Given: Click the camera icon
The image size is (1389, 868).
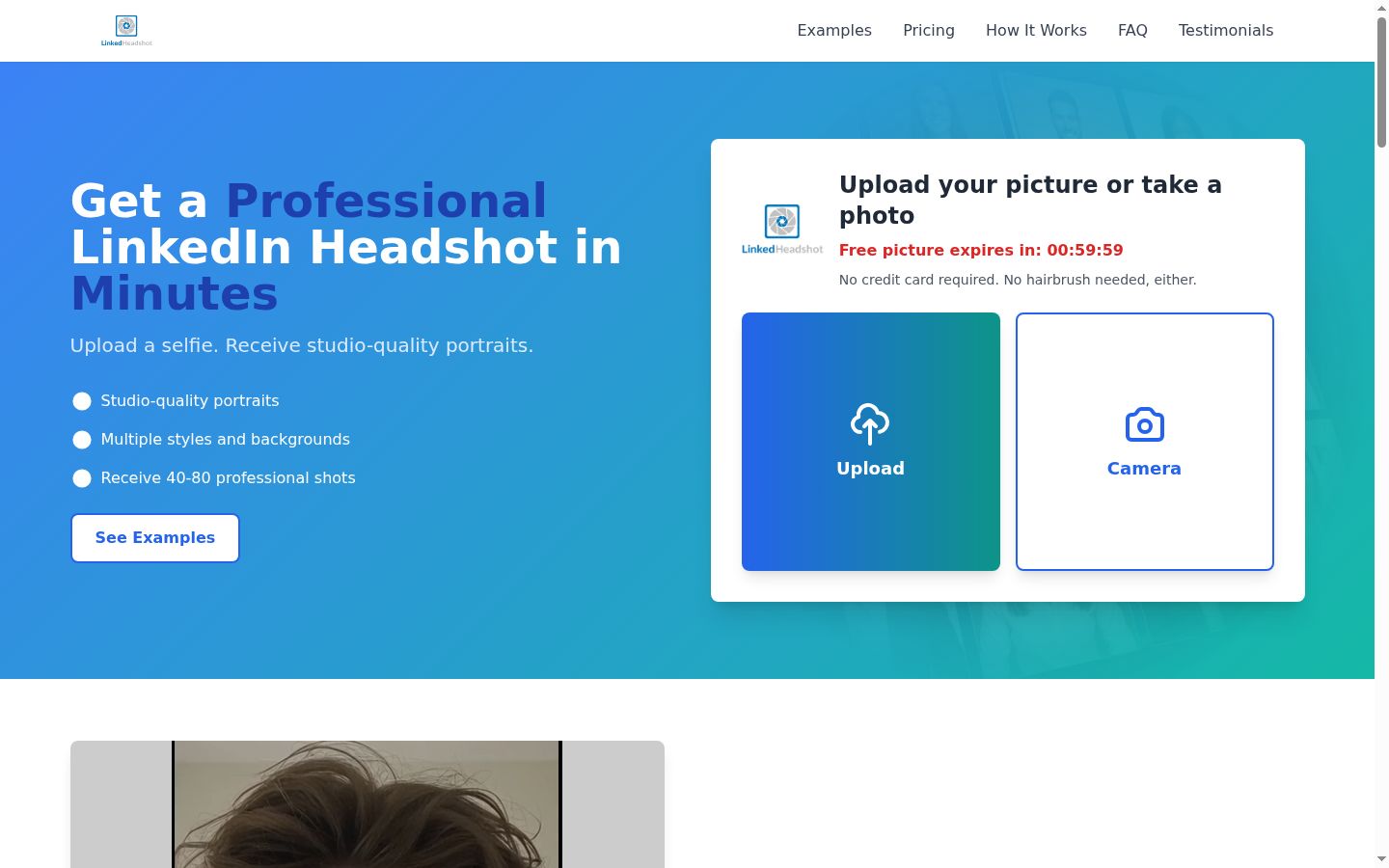Looking at the screenshot, I should (x=1145, y=424).
